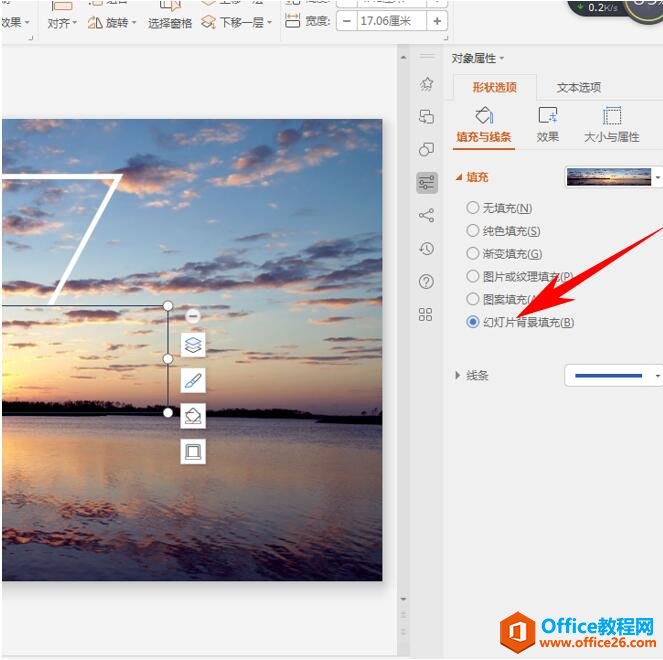Choose the 渐变填充 gradient fill option
This screenshot has height=660, width=663.
click(473, 254)
